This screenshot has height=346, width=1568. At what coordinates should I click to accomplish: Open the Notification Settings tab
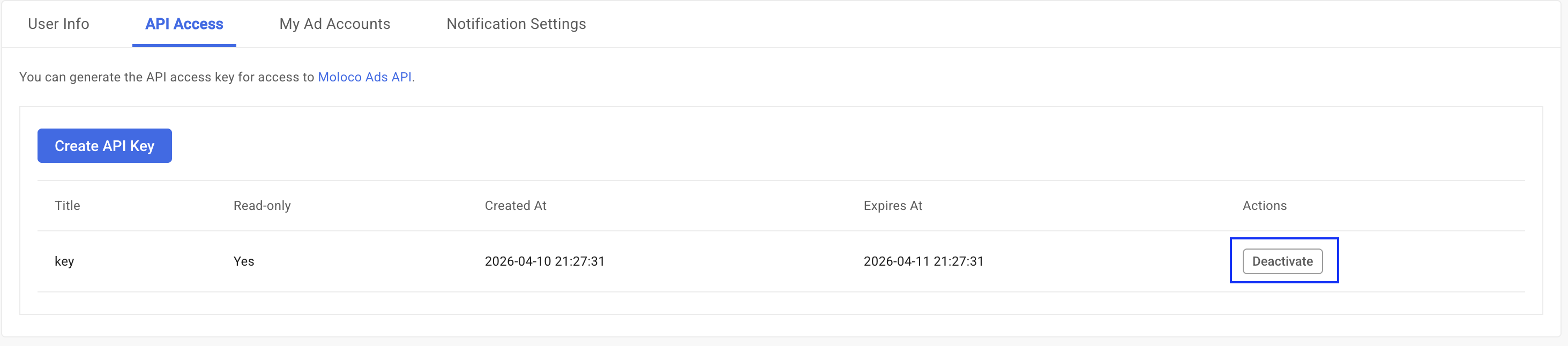point(516,24)
